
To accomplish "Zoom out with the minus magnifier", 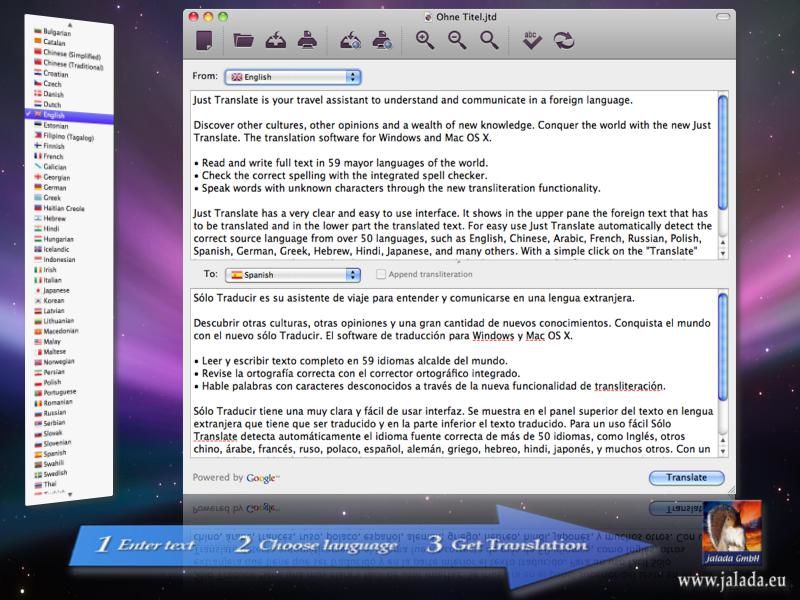I will [457, 40].
